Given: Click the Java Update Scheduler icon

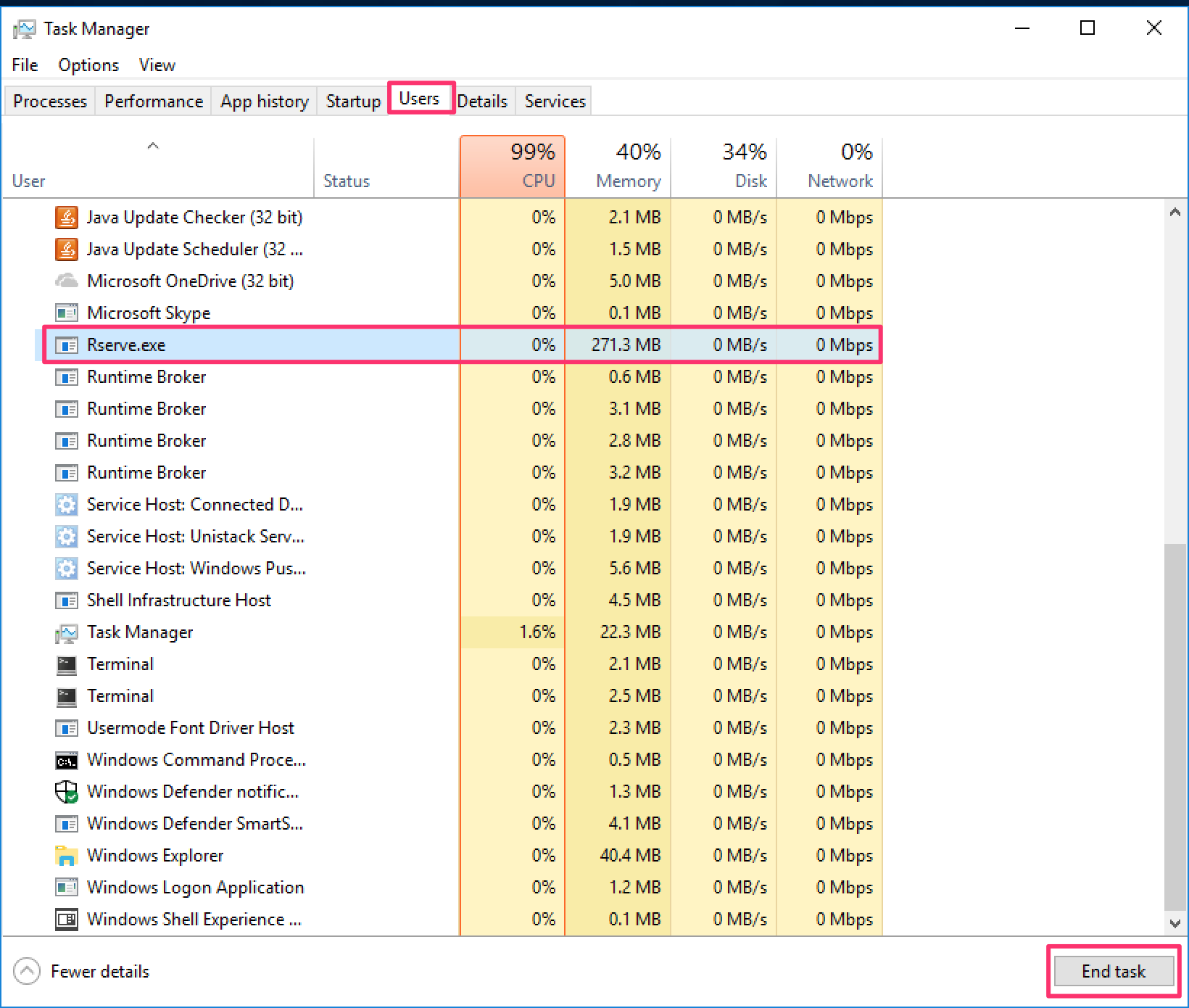Looking at the screenshot, I should [67, 249].
